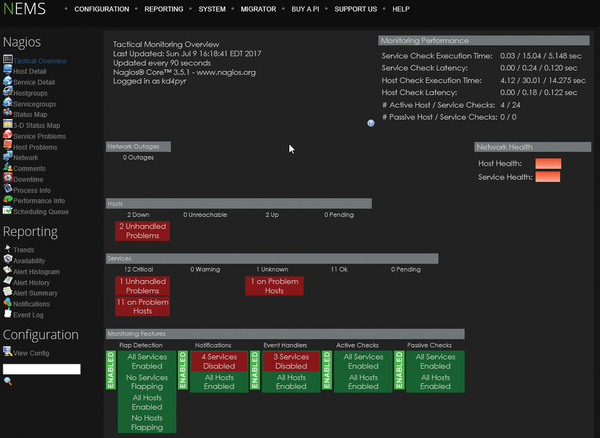Toggle Flap Detection ENABLED indicator
This screenshot has height=438, width=600.
[112, 369]
